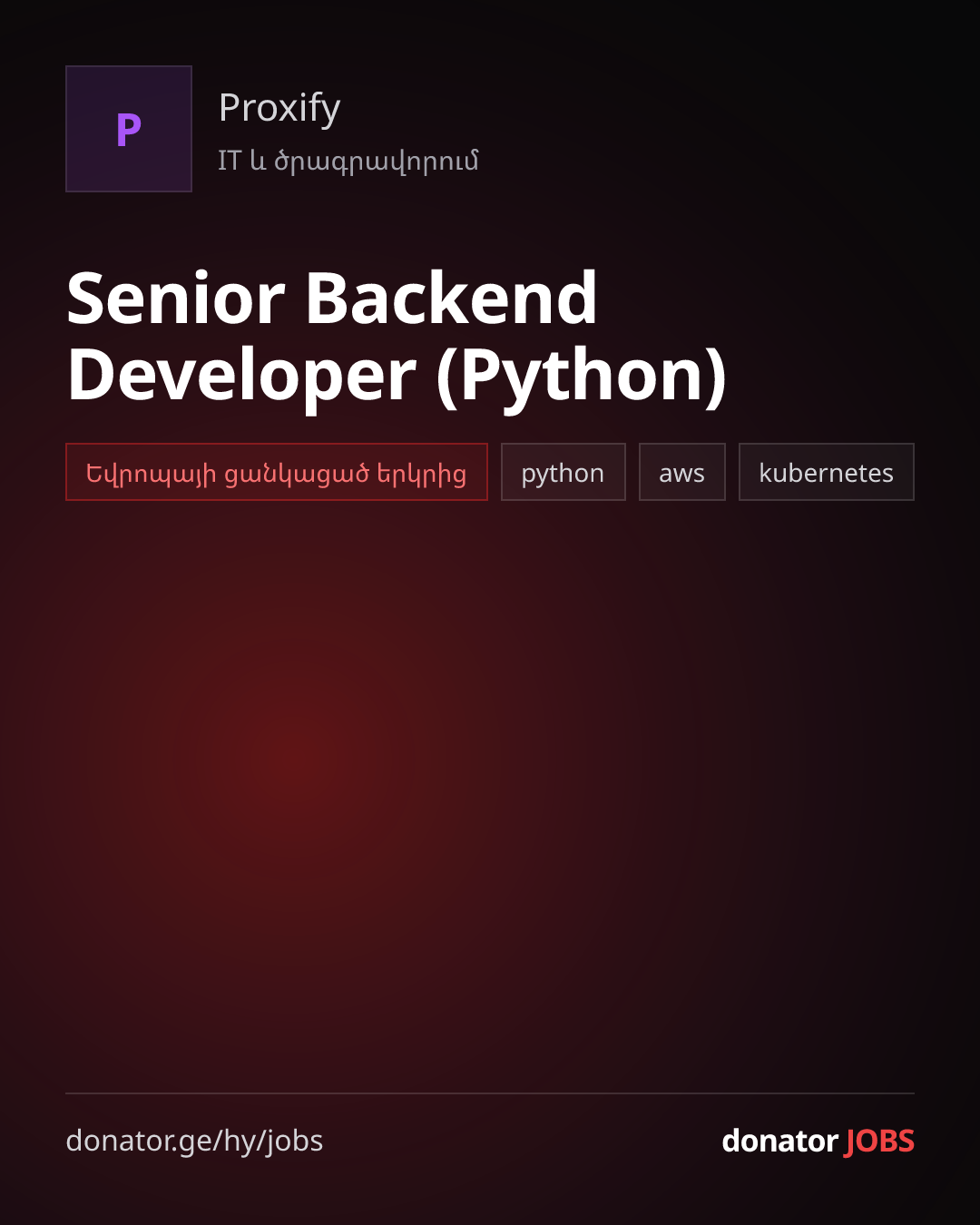Click the donator JOBS logo
The height and width of the screenshot is (1225, 980).
818,1141
